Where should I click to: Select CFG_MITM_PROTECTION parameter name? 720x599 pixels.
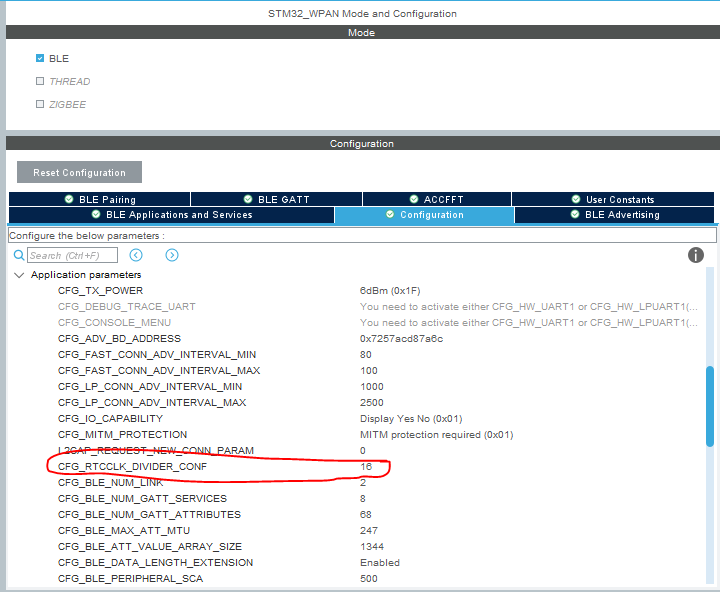point(123,435)
